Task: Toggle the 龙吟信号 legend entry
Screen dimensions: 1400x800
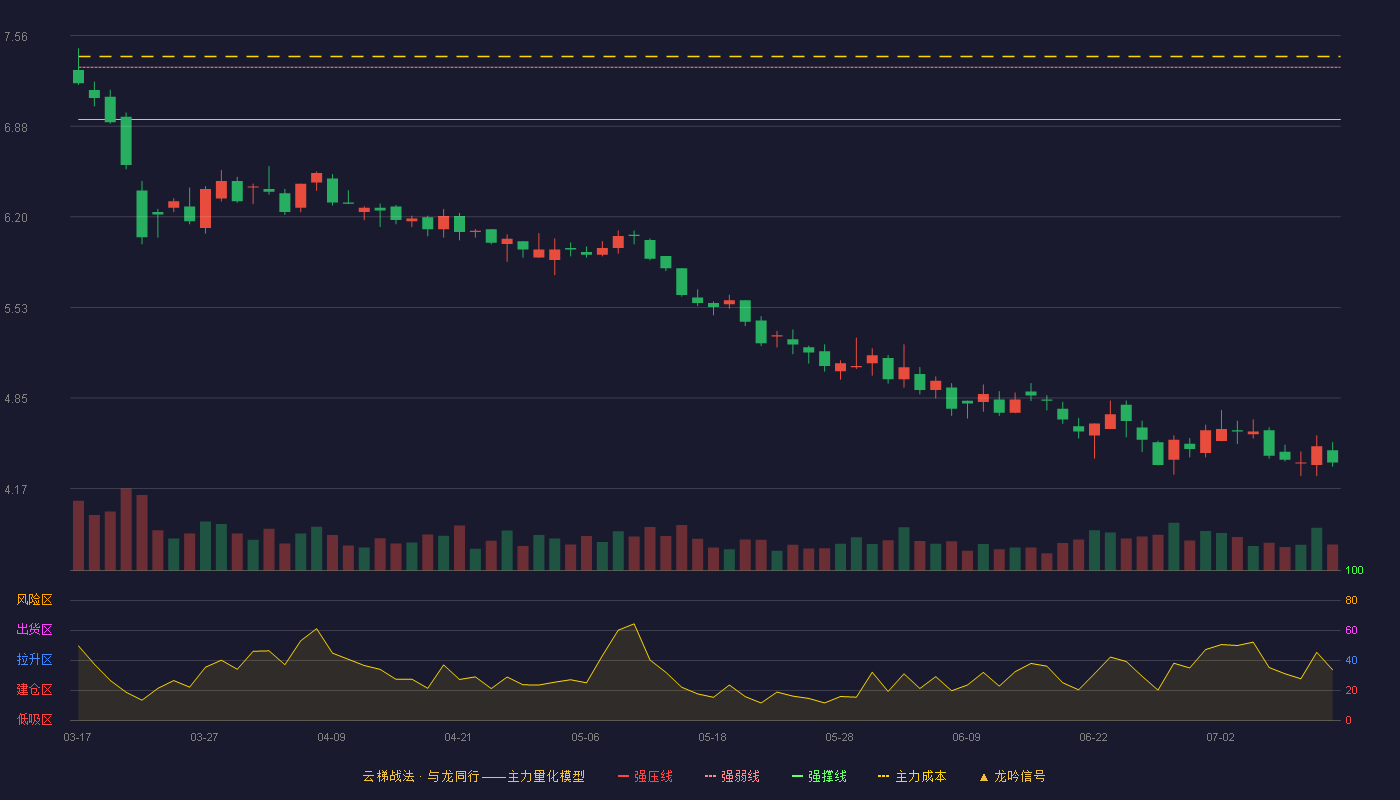Action: [1012, 776]
